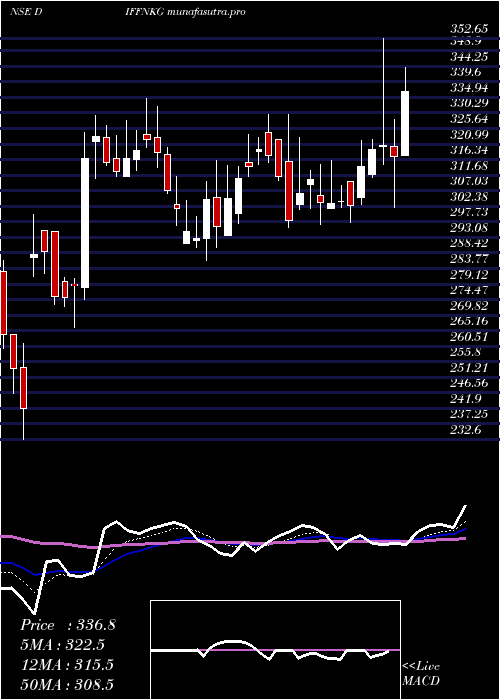500x700 pixels.
Task: Click the IFFNKG munafasutra.pro title text
Action: pyautogui.click(x=183, y=12)
